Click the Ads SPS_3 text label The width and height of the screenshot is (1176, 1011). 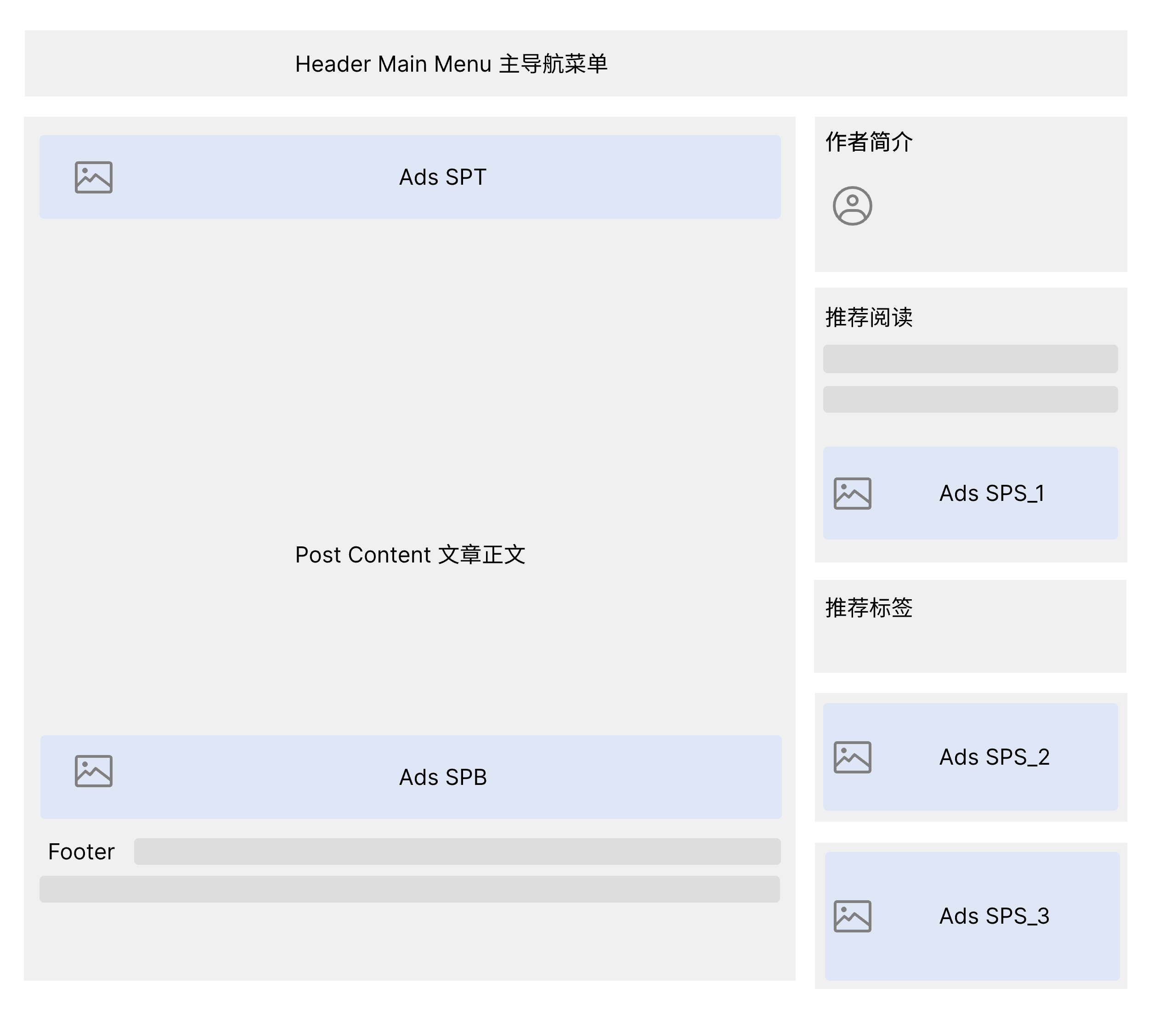(995, 916)
